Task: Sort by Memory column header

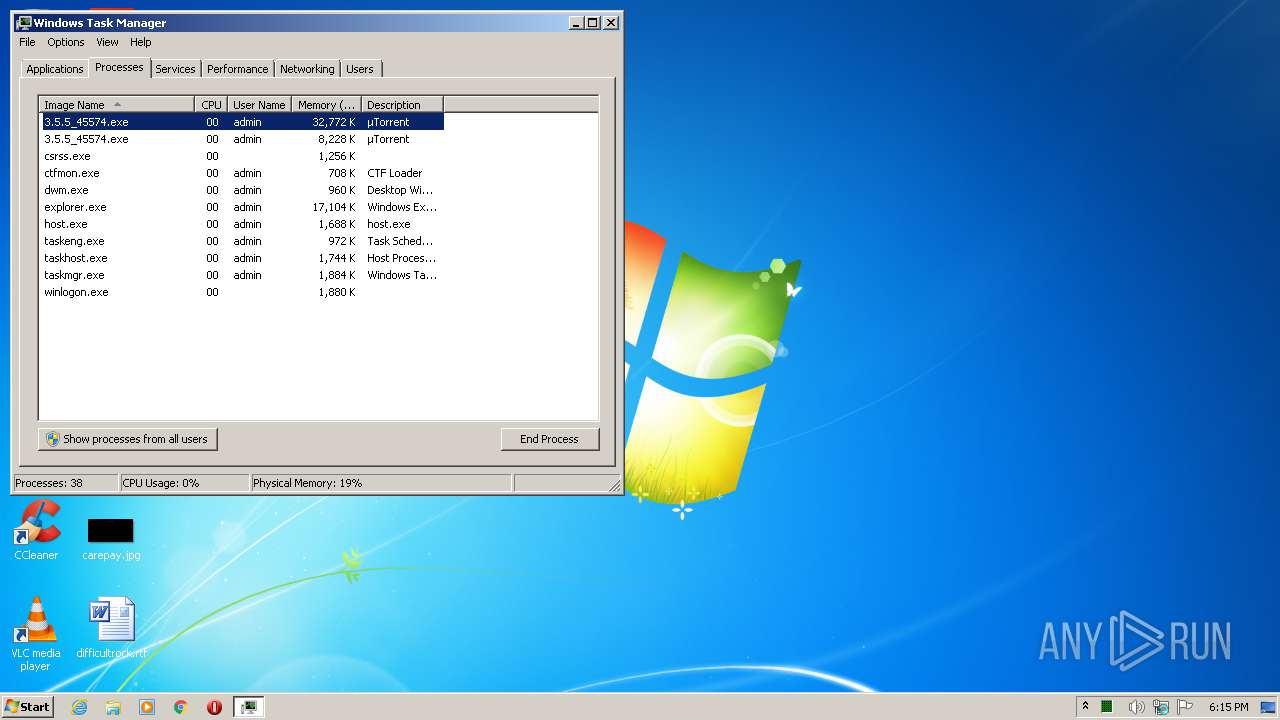Action: [x=326, y=104]
